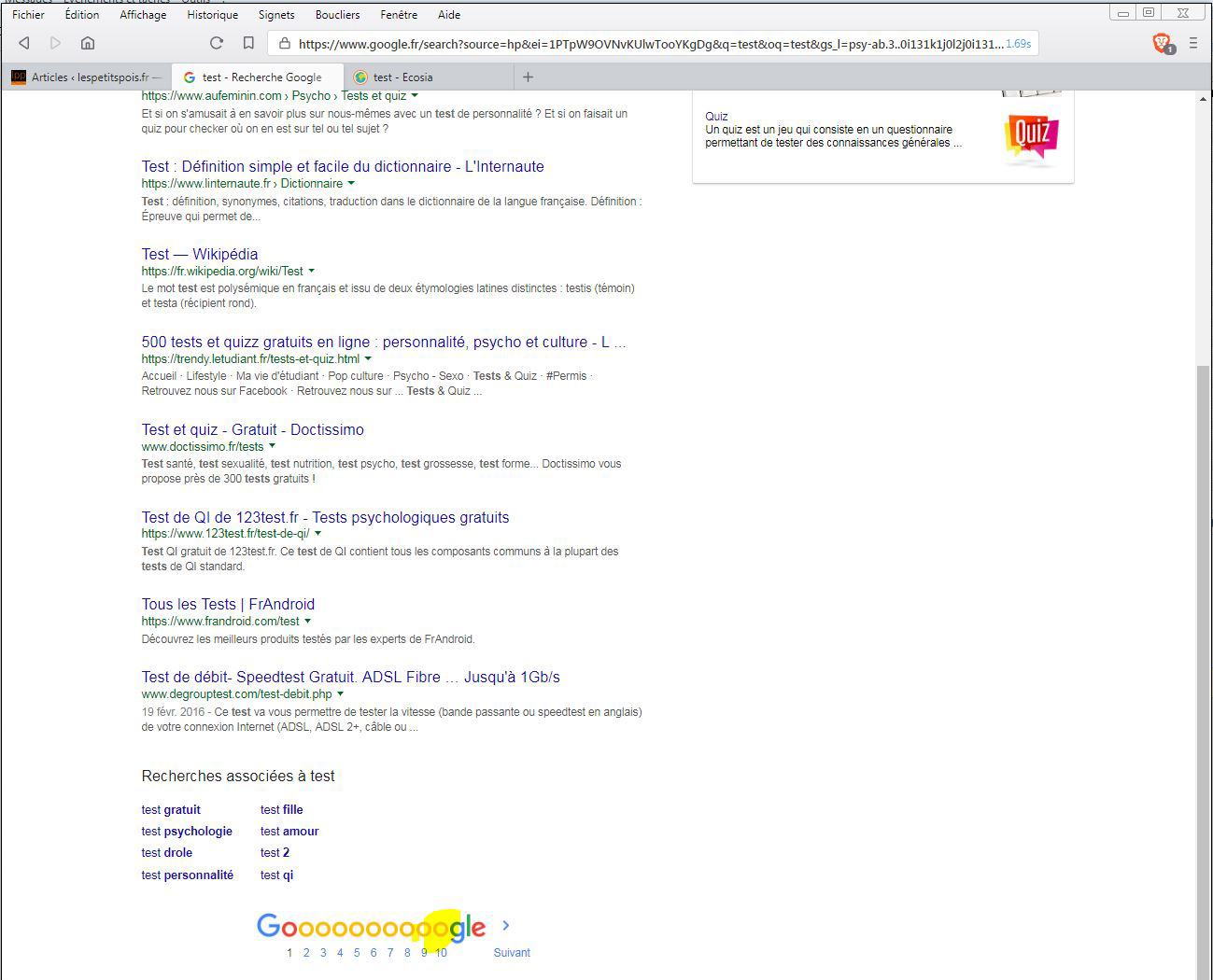This screenshot has height=980, width=1213.
Task: Open the Aide menu
Action: [449, 15]
